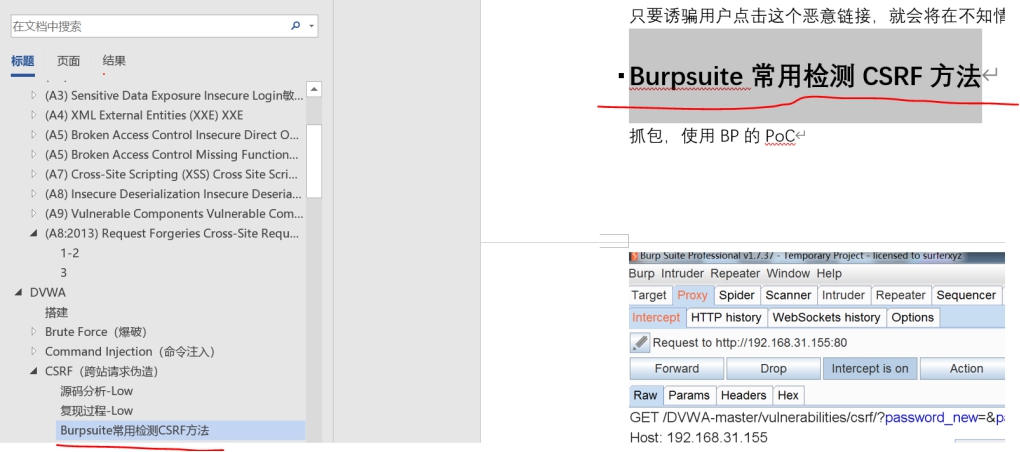Switch to the Repeater tab in Burp Suite
This screenshot has height=452, width=1020.
[x=900, y=295]
